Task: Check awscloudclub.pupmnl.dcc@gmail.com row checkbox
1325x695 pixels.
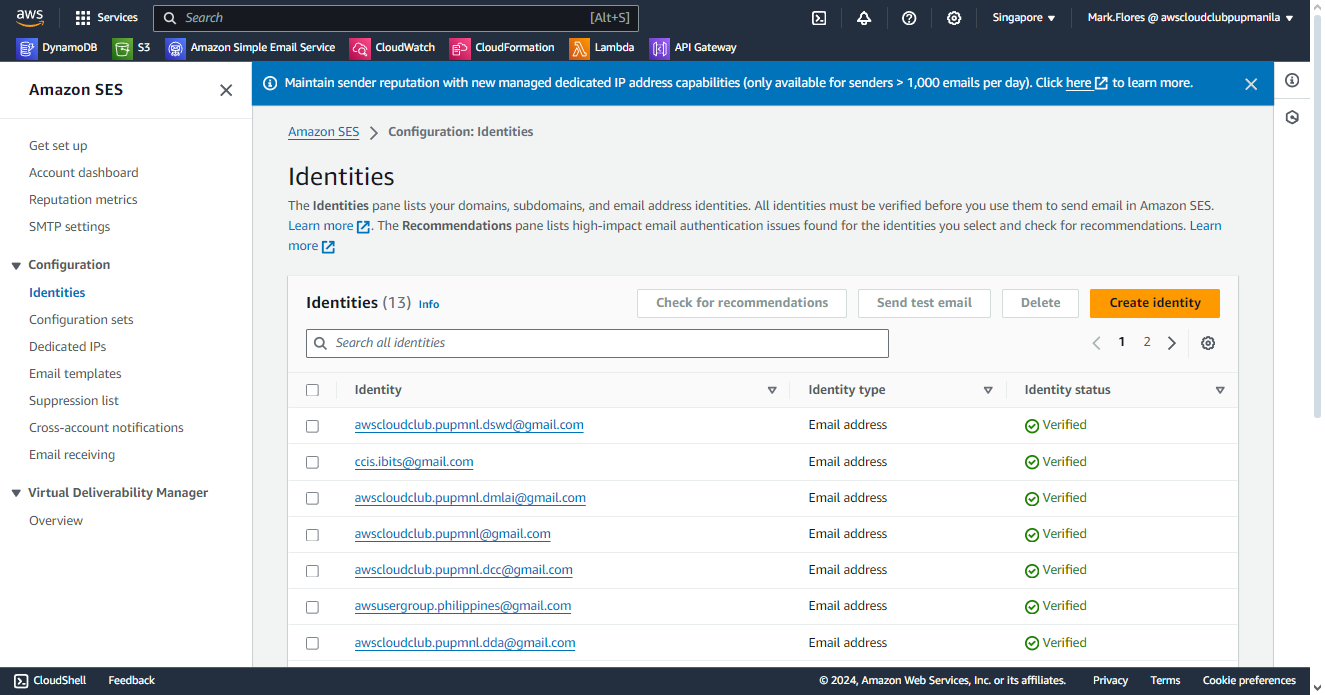Action: click(312, 571)
